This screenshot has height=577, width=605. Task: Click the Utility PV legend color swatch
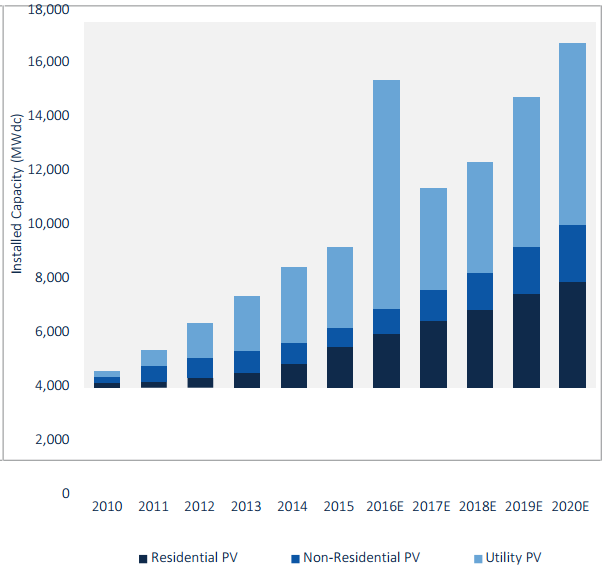pyautogui.click(x=478, y=559)
